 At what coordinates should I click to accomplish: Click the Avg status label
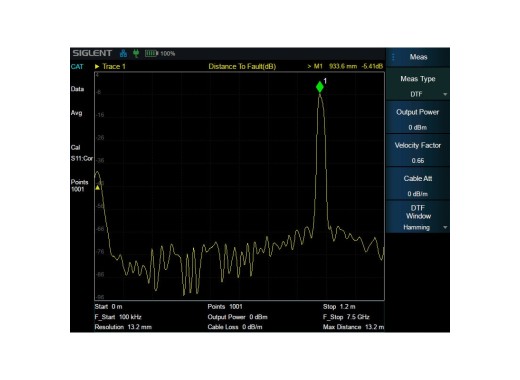[76, 113]
